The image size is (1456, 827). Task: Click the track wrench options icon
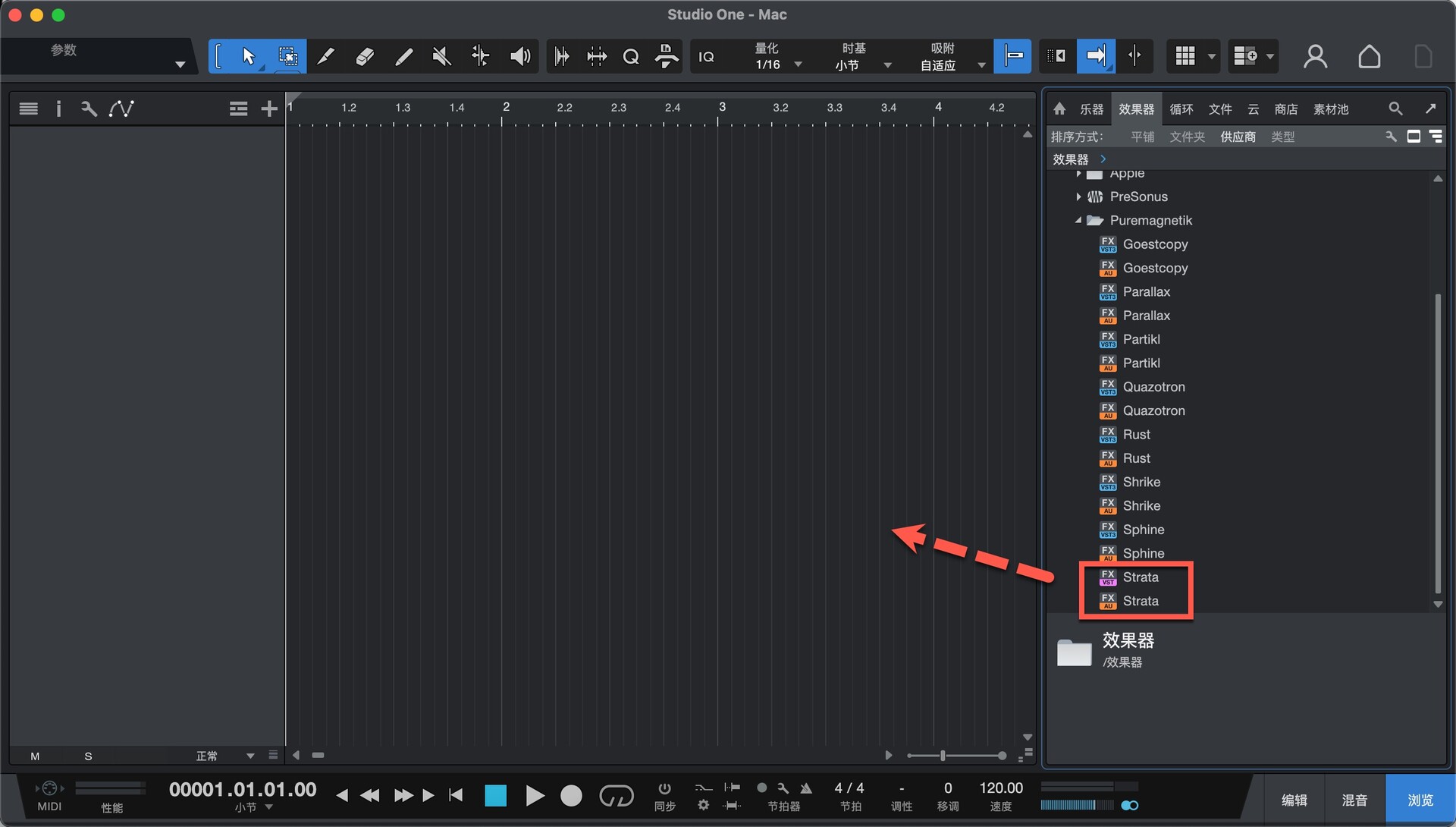click(89, 108)
